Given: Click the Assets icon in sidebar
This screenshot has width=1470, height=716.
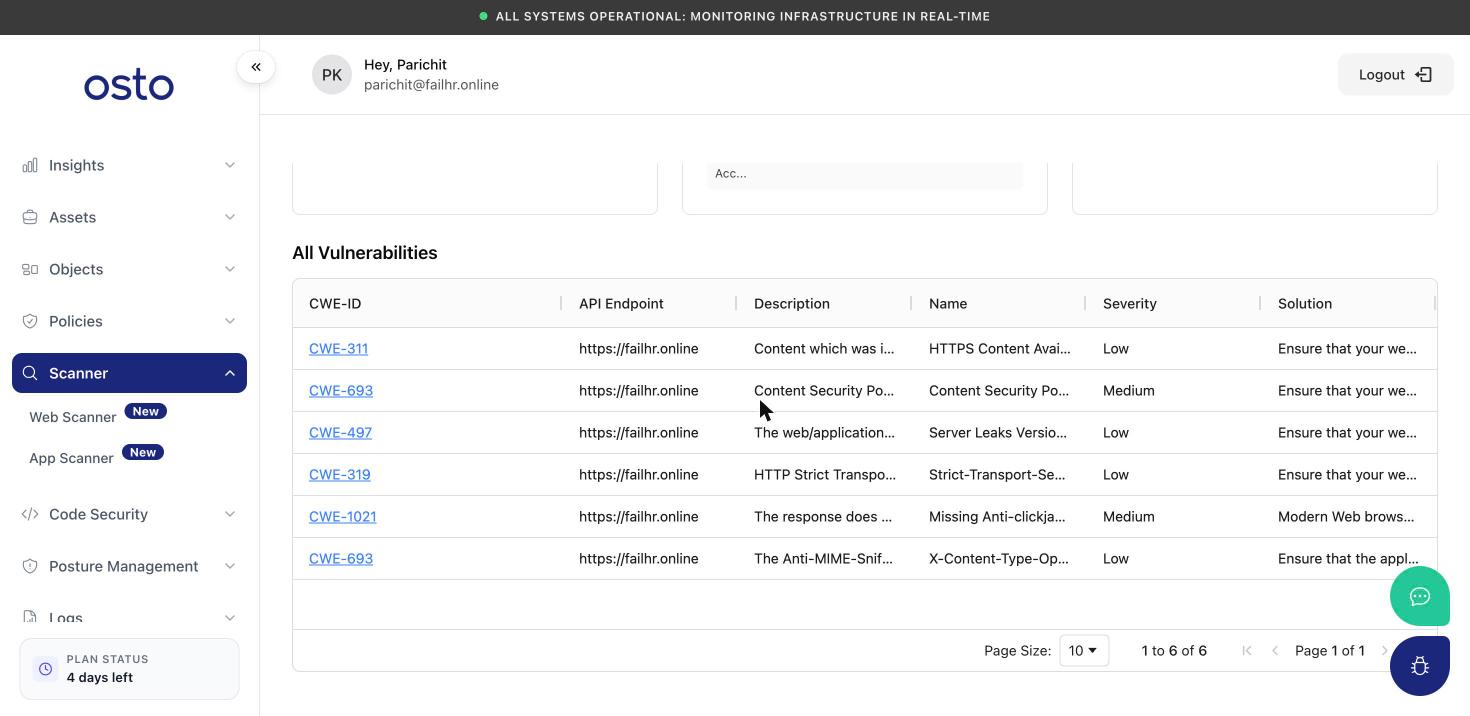Looking at the screenshot, I should point(30,217).
